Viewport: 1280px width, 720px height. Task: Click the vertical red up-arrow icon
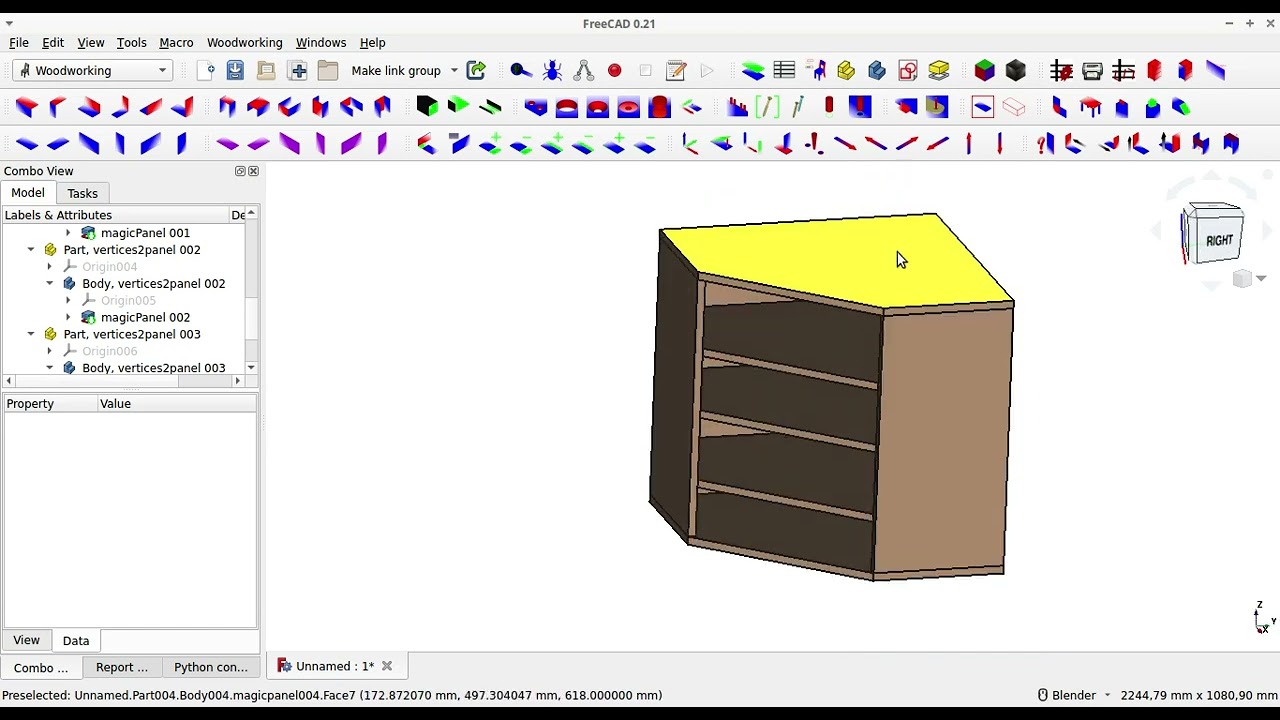point(968,144)
